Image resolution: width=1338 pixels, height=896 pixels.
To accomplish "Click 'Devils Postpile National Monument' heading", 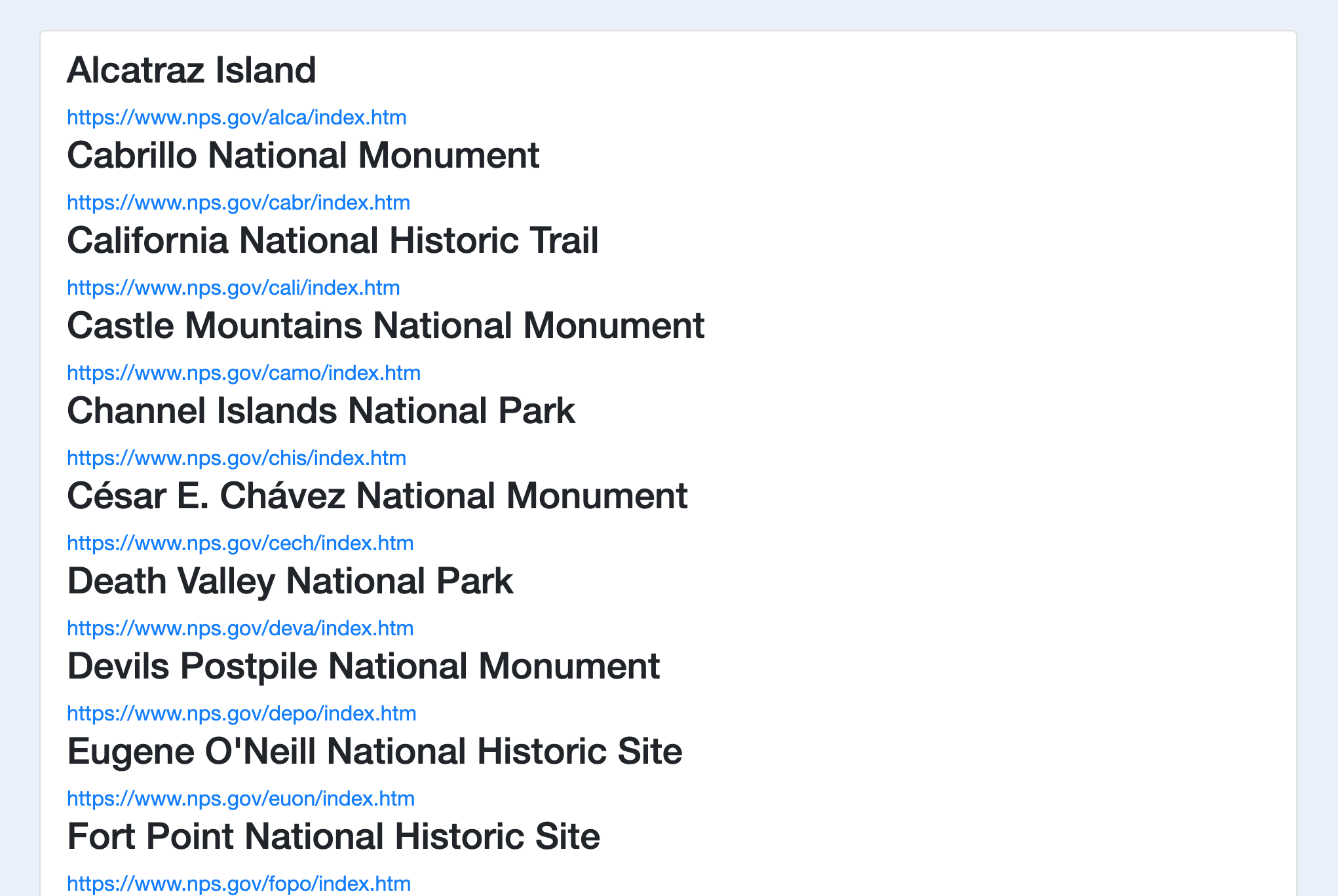I will (x=364, y=667).
